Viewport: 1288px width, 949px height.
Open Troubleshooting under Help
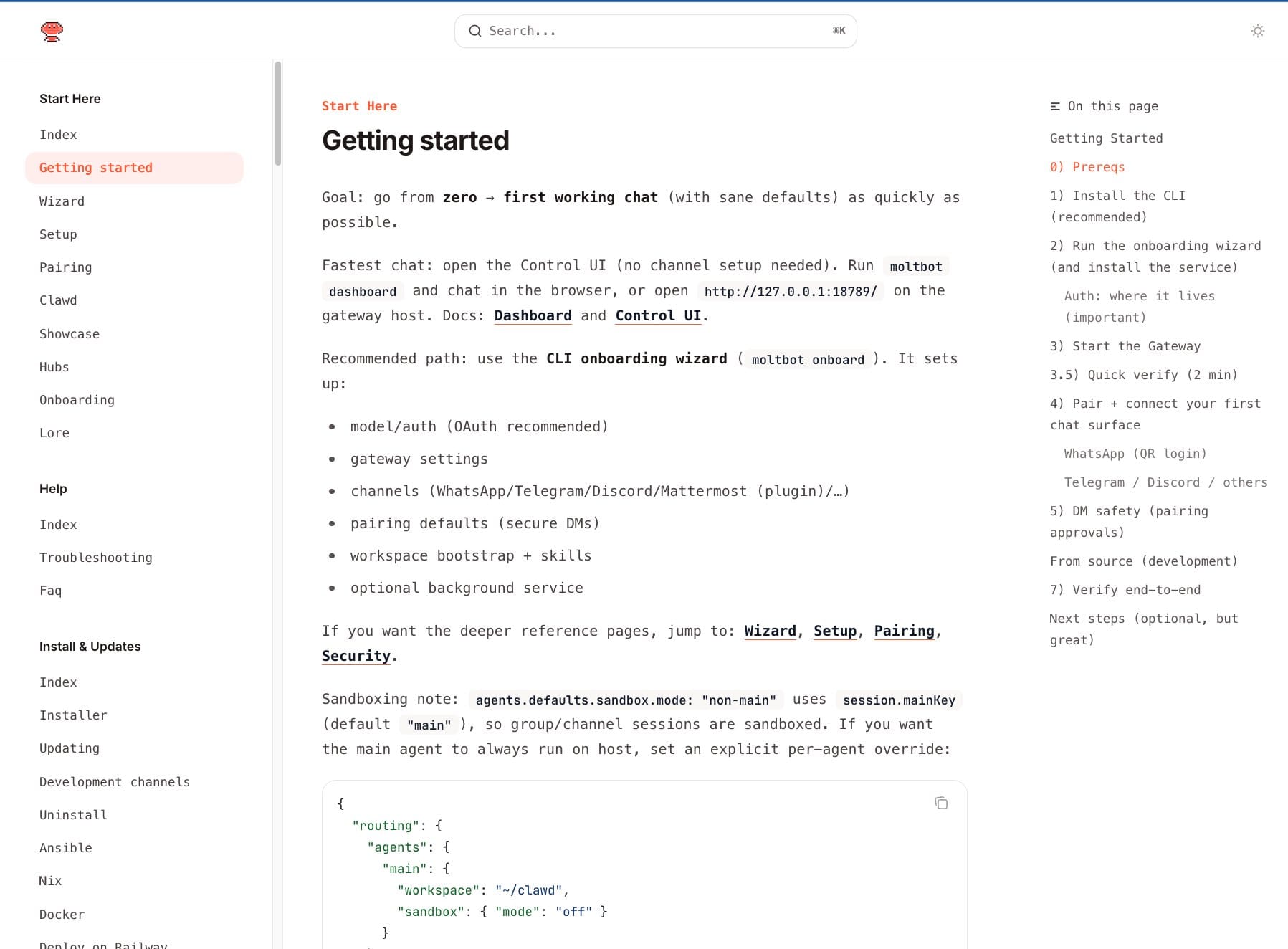tap(95, 558)
